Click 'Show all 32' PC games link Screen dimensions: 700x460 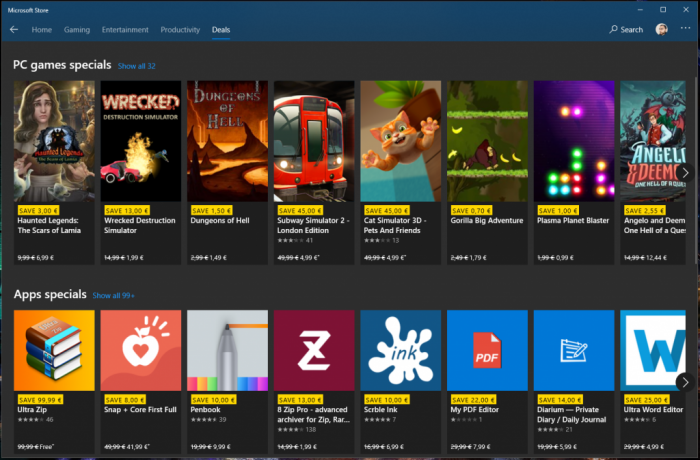pyautogui.click(x=137, y=66)
